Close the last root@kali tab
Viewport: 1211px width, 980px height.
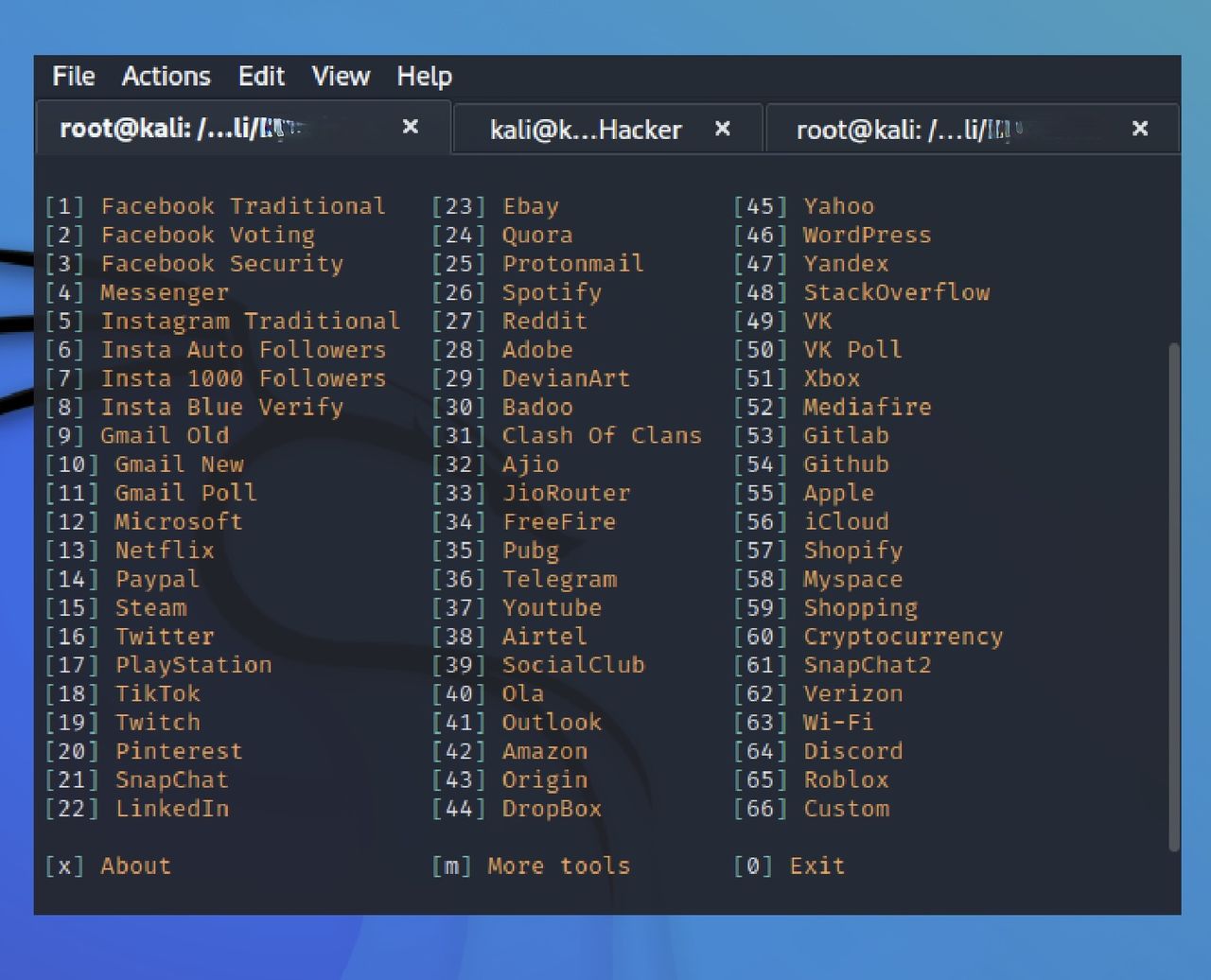(x=1140, y=128)
